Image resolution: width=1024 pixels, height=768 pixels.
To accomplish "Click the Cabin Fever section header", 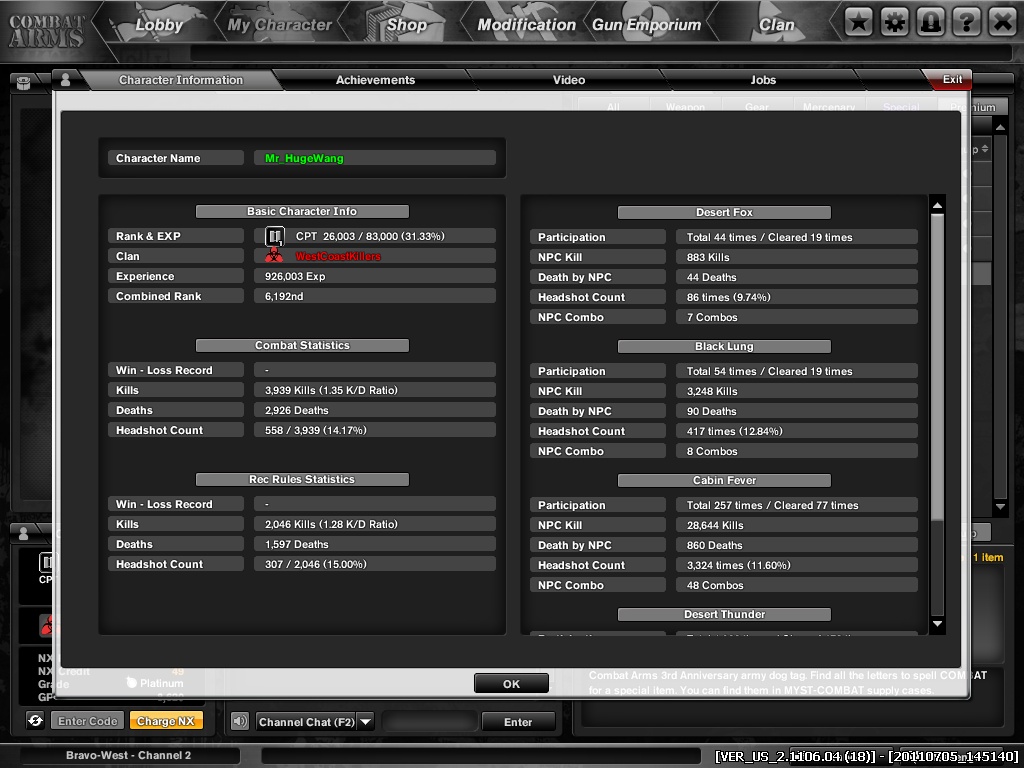I will [x=724, y=480].
